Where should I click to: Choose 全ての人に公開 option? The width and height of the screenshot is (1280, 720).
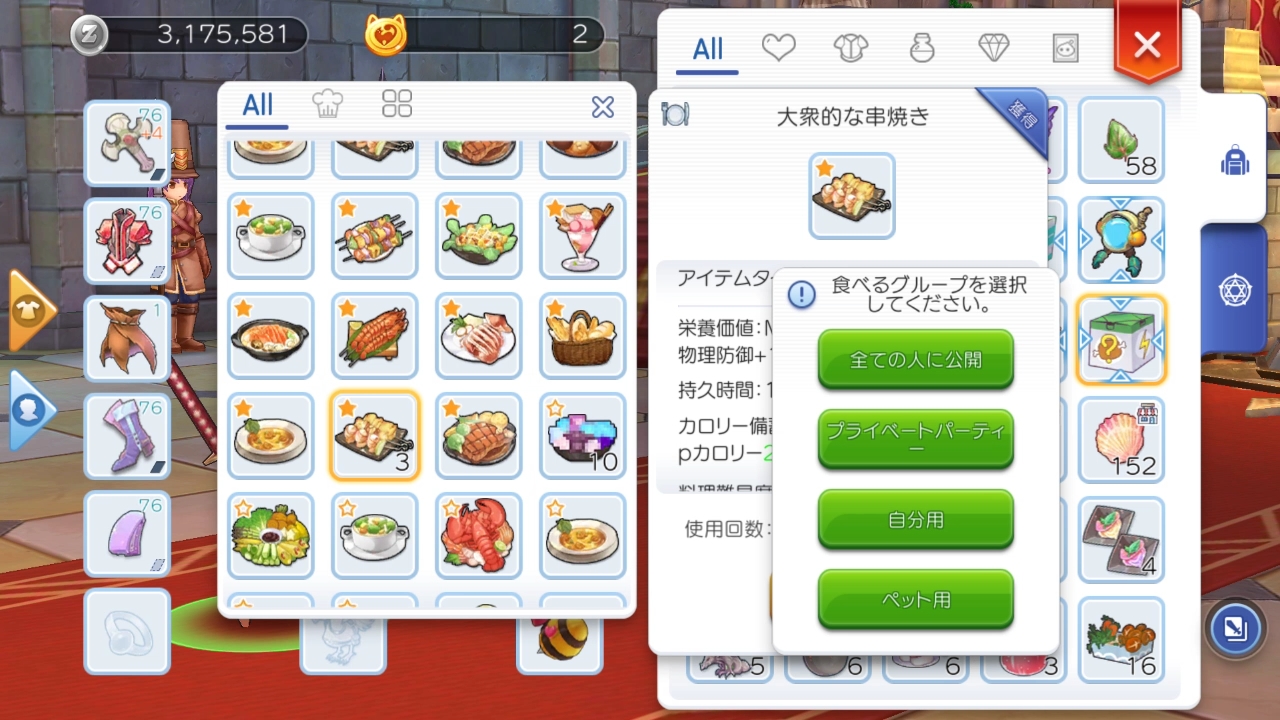pyautogui.click(x=916, y=359)
